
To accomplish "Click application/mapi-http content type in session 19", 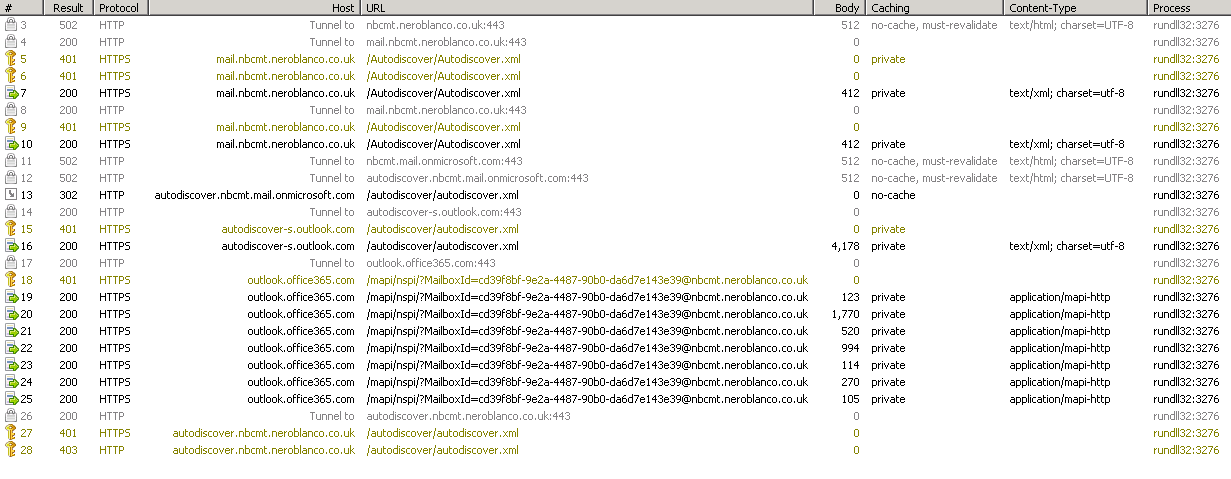I will click(x=1059, y=297).
